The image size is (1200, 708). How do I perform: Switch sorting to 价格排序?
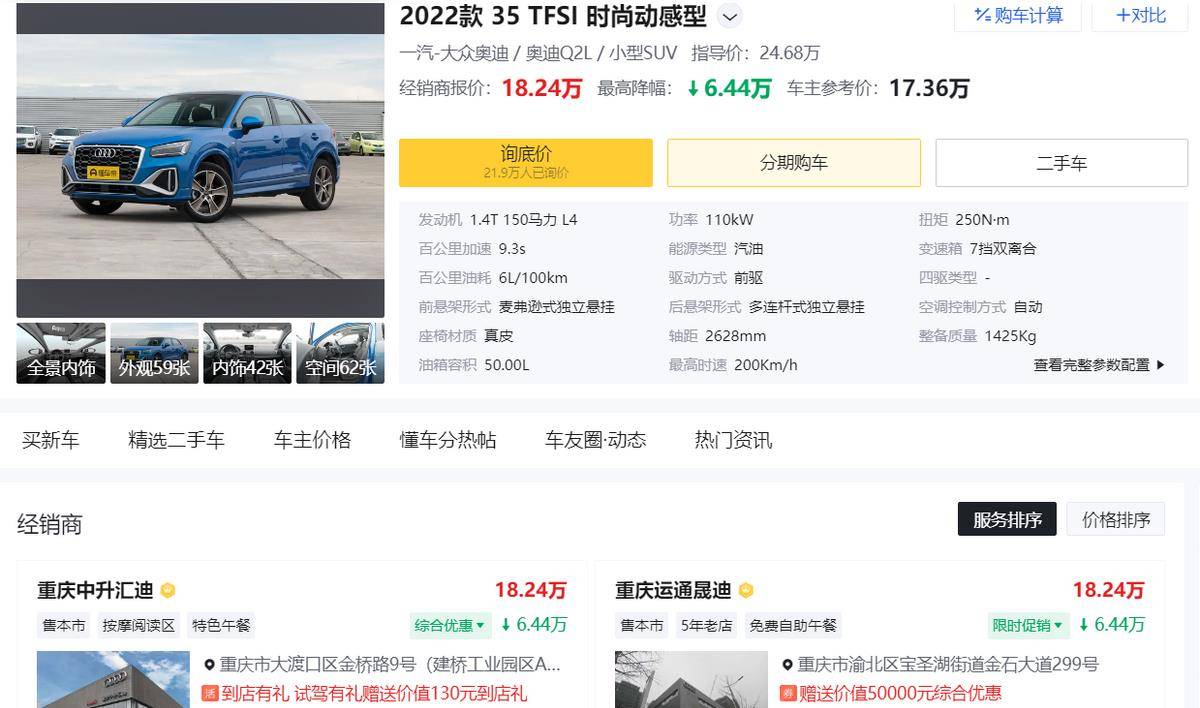point(1115,519)
